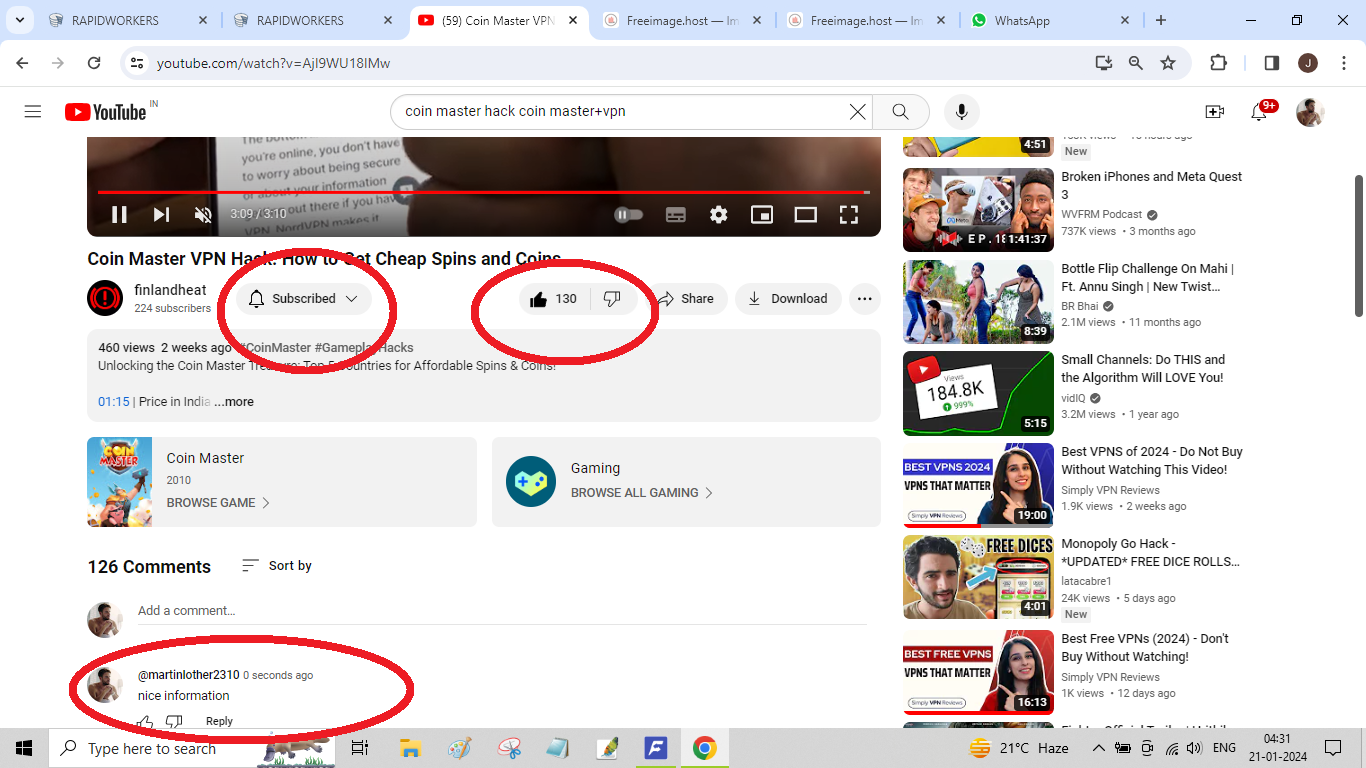Reply to the nice information comment
The image size is (1366, 768).
(219, 721)
